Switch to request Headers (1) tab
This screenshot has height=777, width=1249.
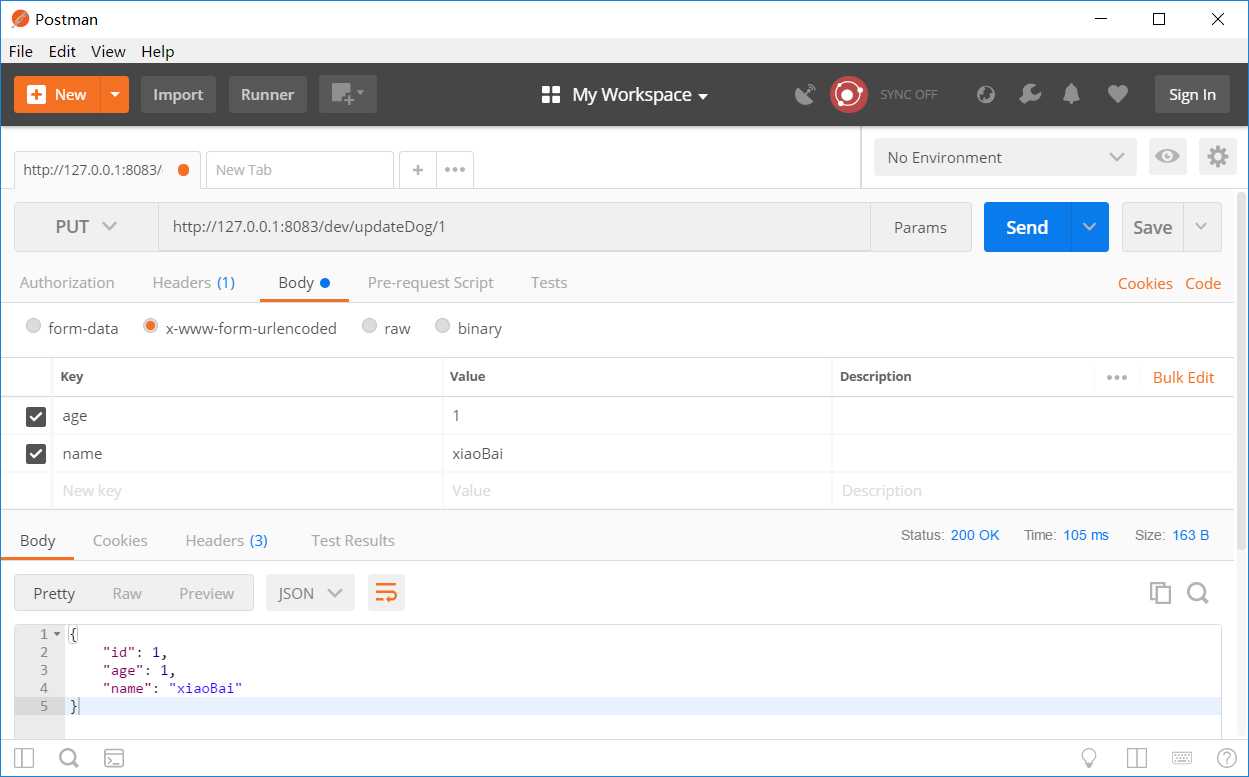tap(193, 283)
